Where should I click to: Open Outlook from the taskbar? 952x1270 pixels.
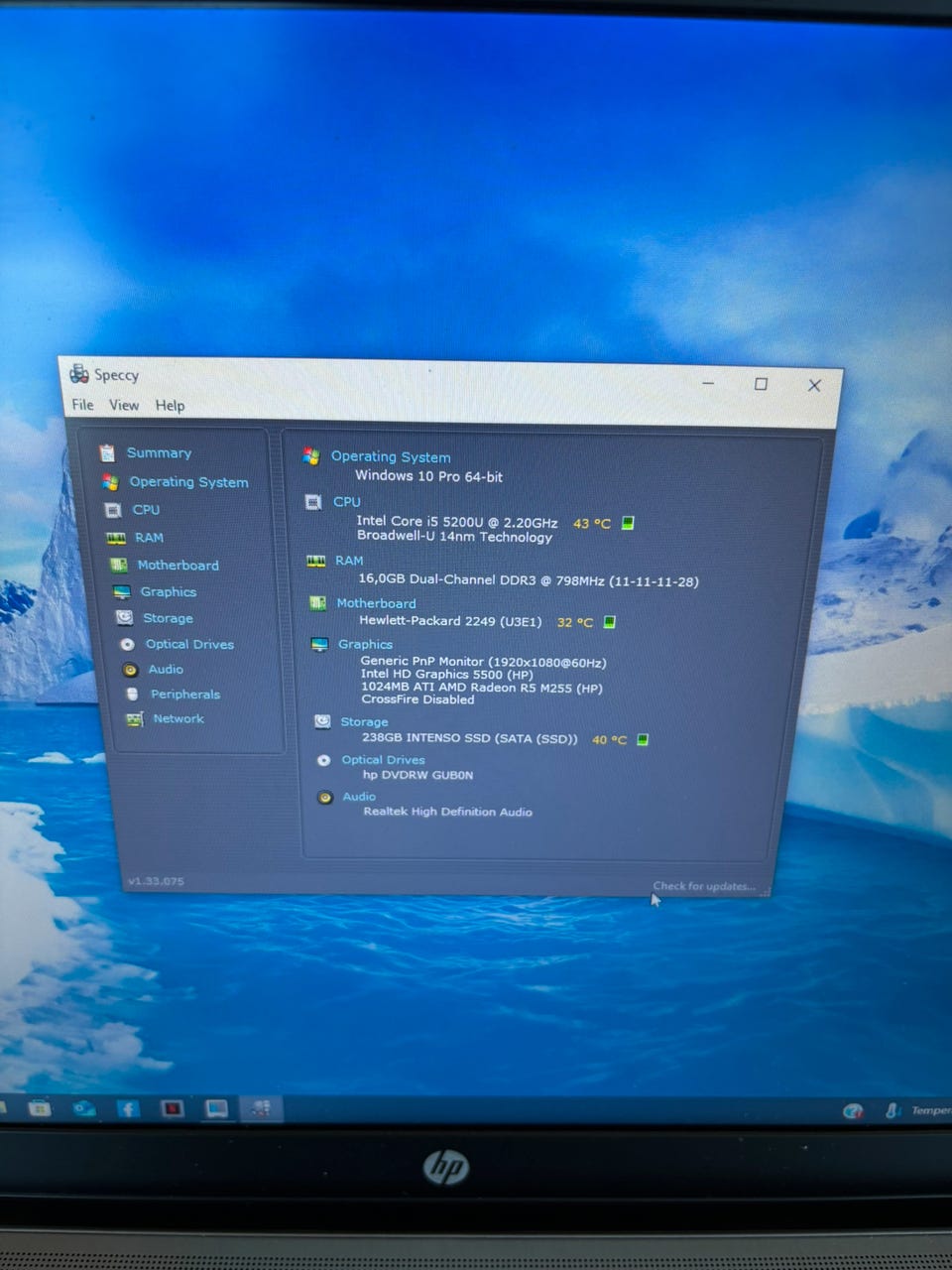tap(84, 1108)
